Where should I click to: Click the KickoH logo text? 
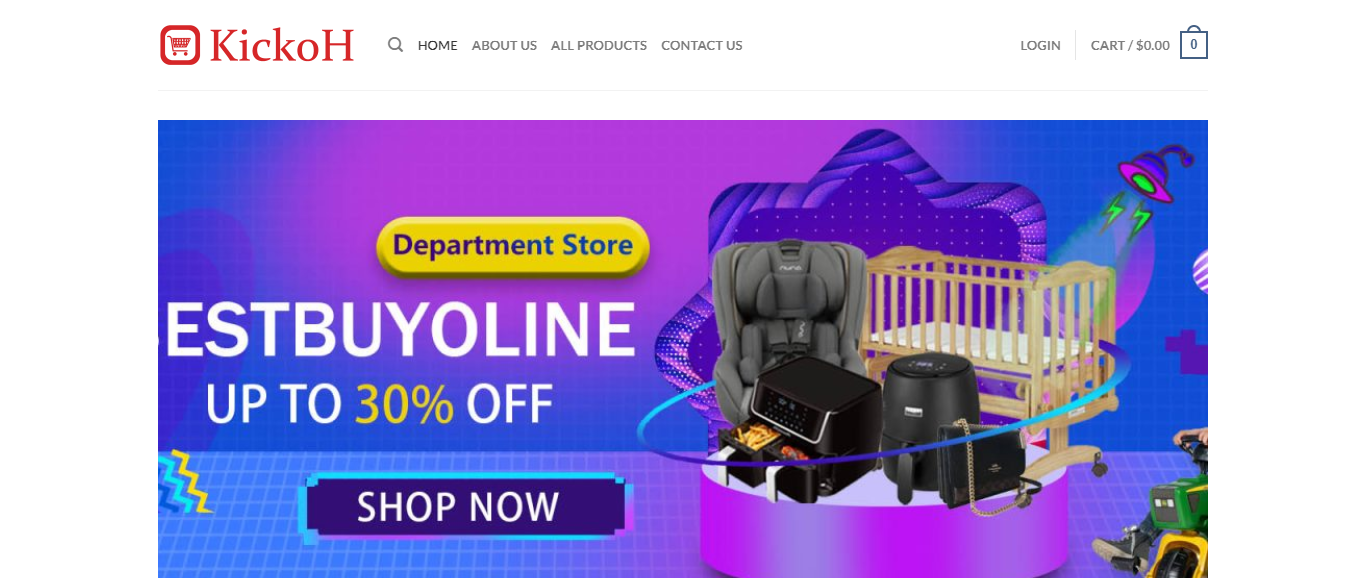(x=282, y=45)
